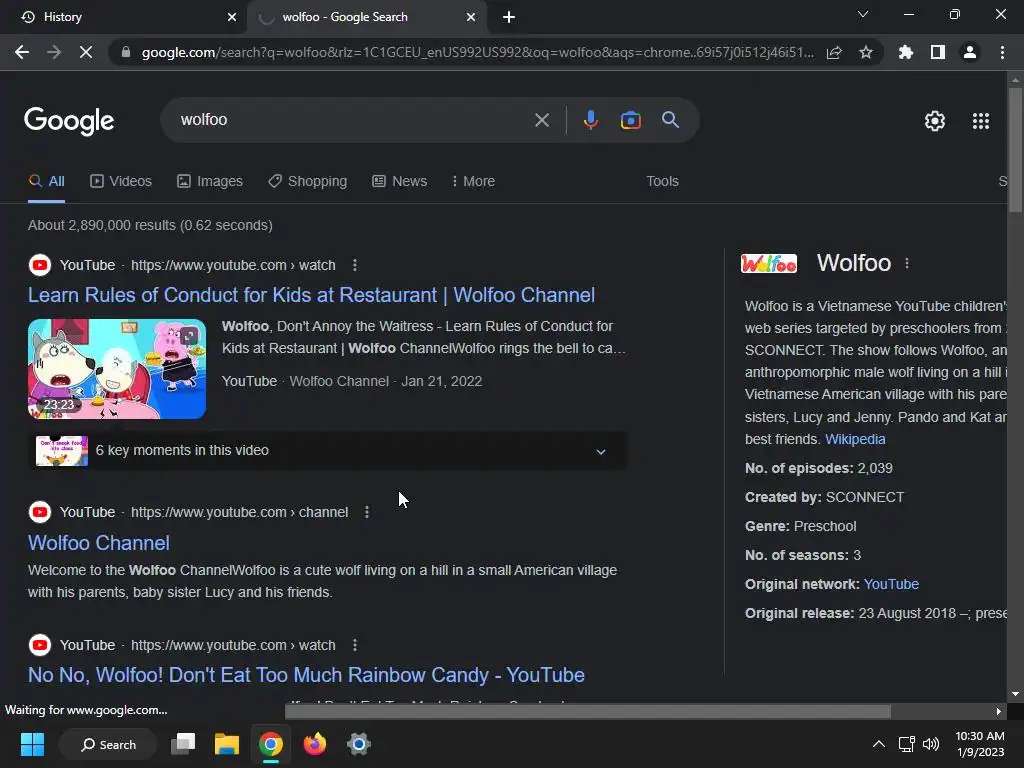Open the tab search chevron
The width and height of the screenshot is (1024, 768).
tap(863, 14)
